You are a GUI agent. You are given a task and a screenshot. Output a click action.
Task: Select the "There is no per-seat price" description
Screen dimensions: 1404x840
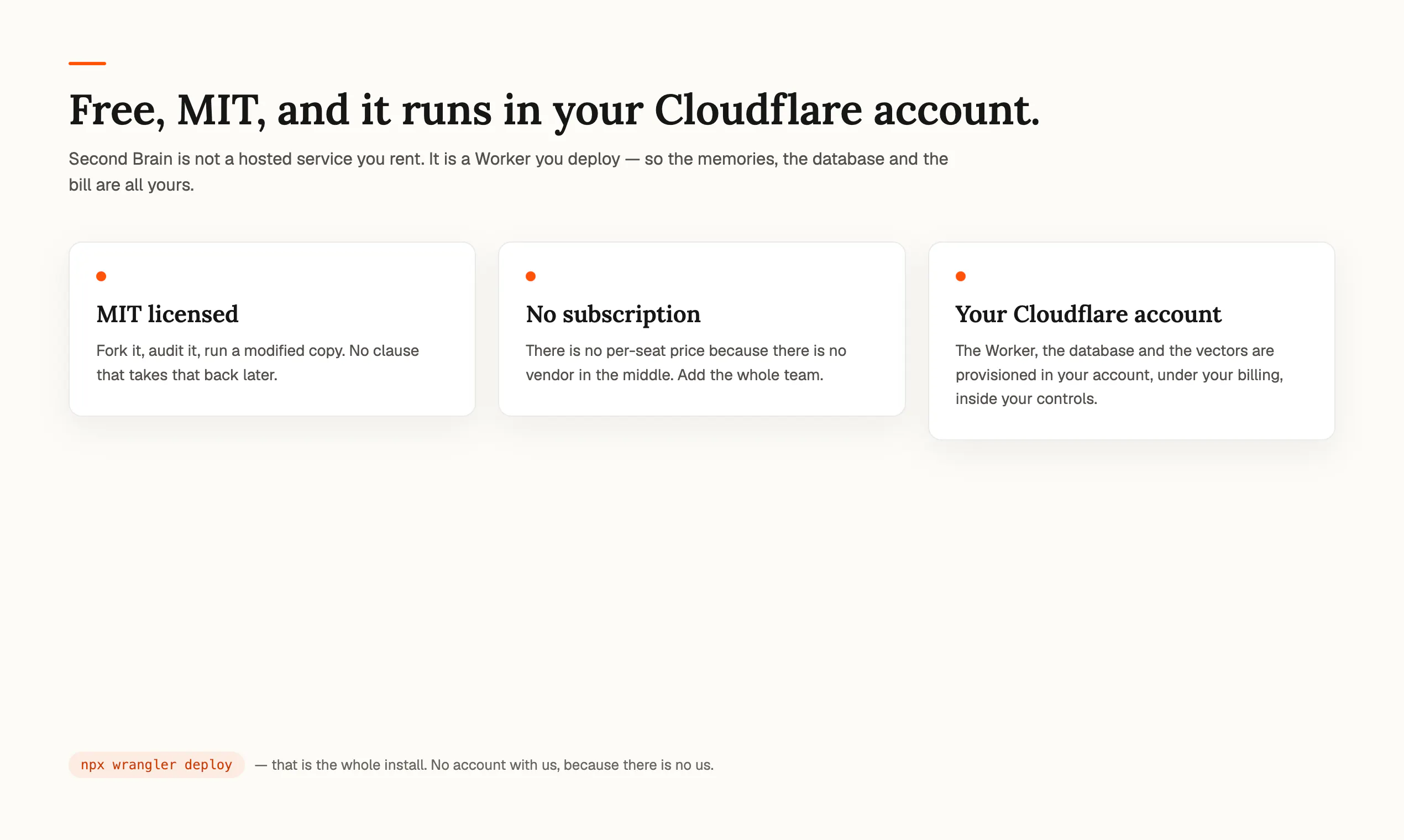point(685,363)
